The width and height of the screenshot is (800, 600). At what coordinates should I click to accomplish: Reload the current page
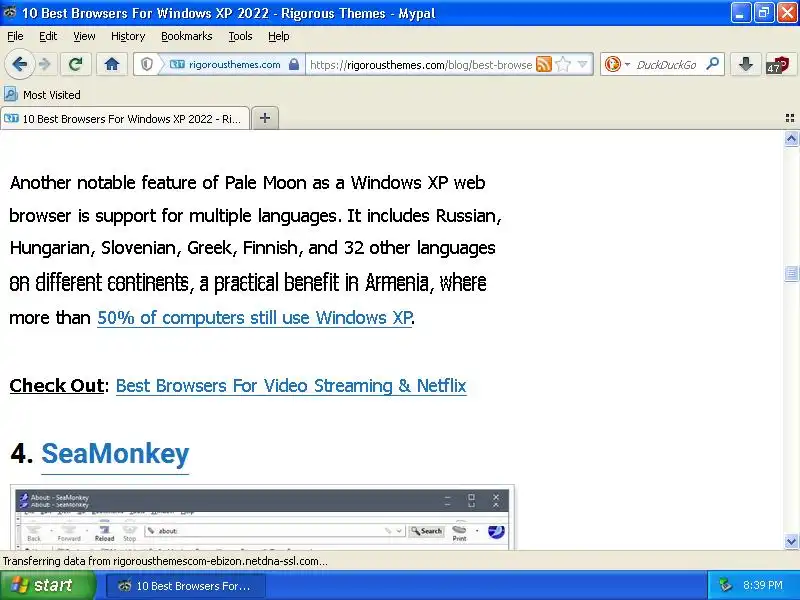pyautogui.click(x=76, y=64)
